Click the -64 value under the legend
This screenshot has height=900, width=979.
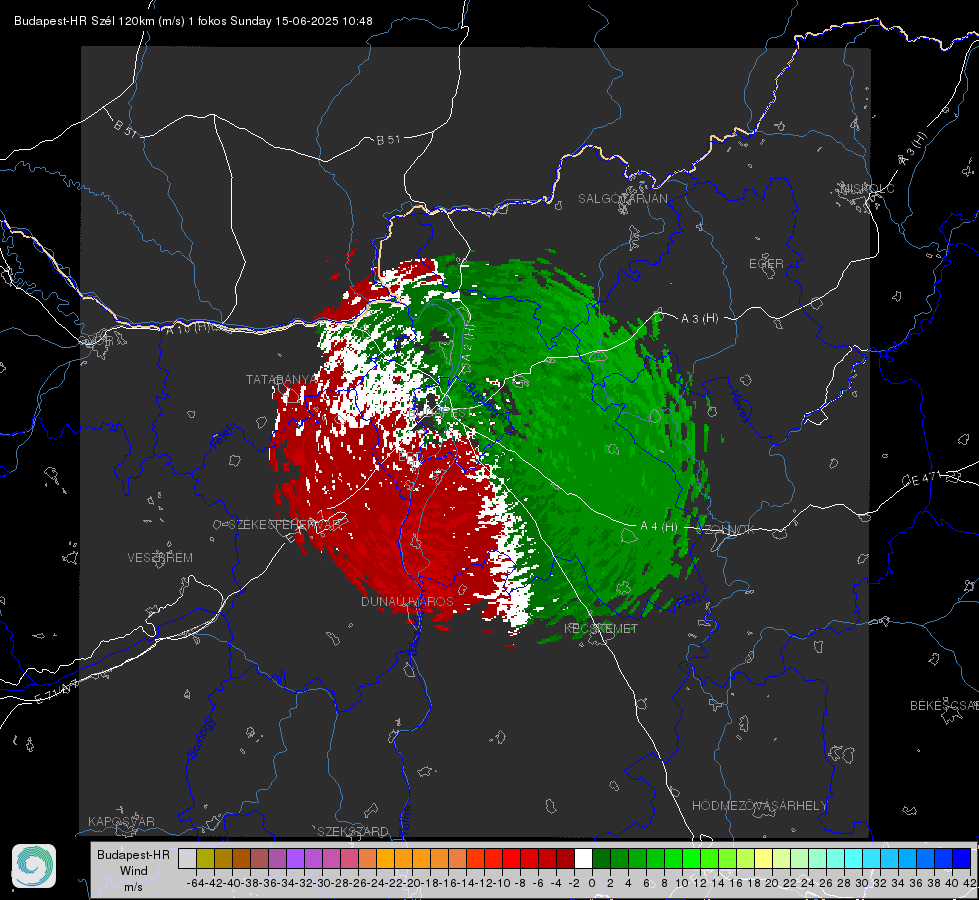coord(195,883)
